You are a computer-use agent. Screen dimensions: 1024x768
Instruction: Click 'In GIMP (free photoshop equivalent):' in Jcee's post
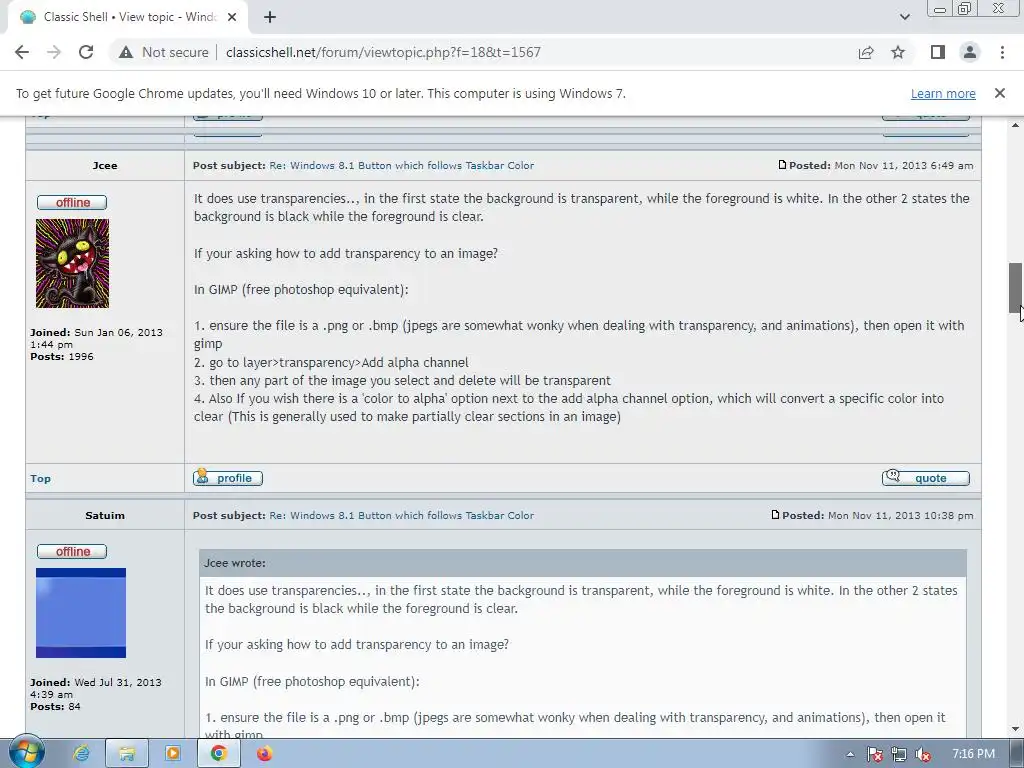click(301, 289)
